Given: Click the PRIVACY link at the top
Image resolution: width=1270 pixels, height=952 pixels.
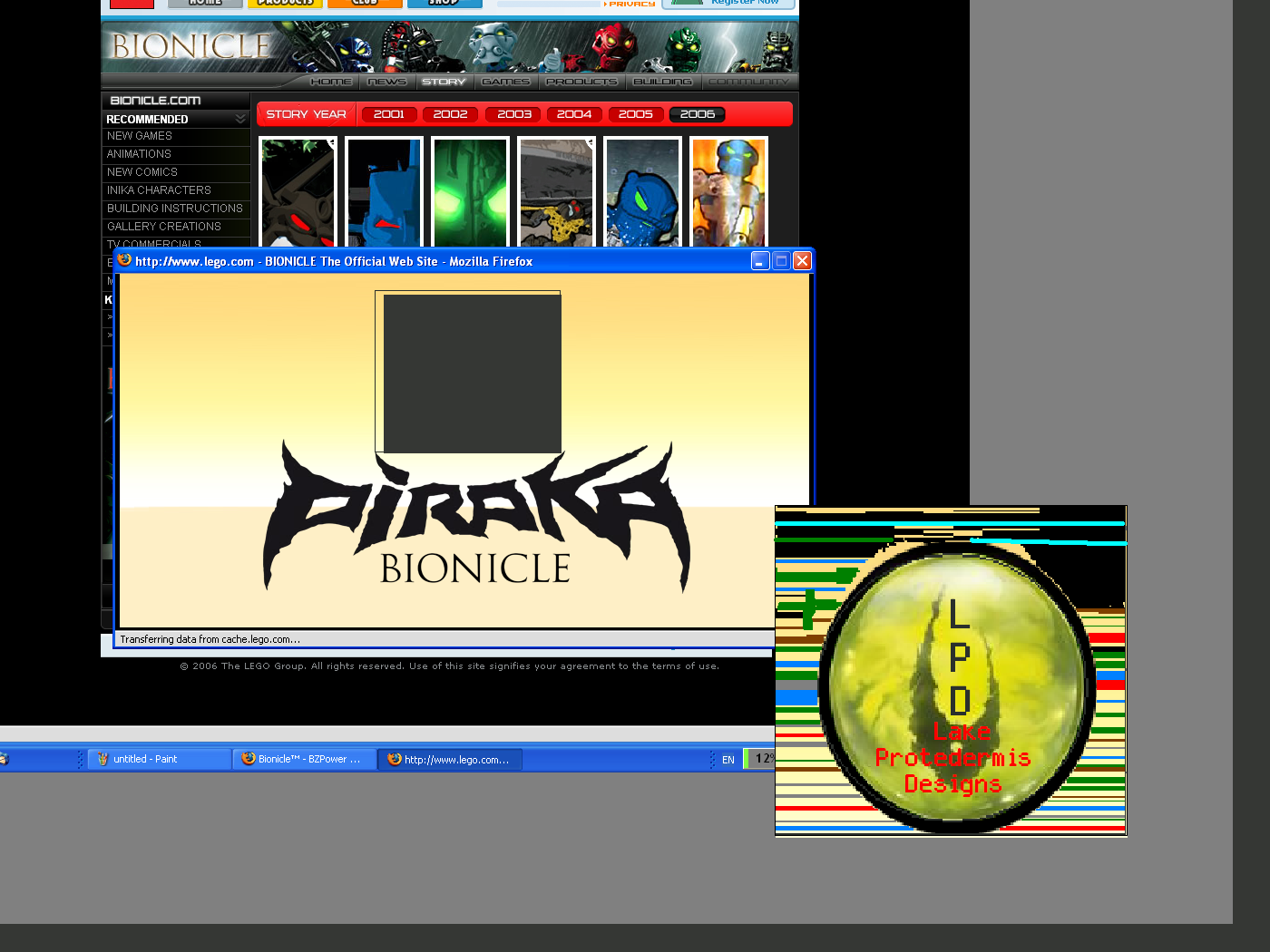Looking at the screenshot, I should click(x=631, y=4).
